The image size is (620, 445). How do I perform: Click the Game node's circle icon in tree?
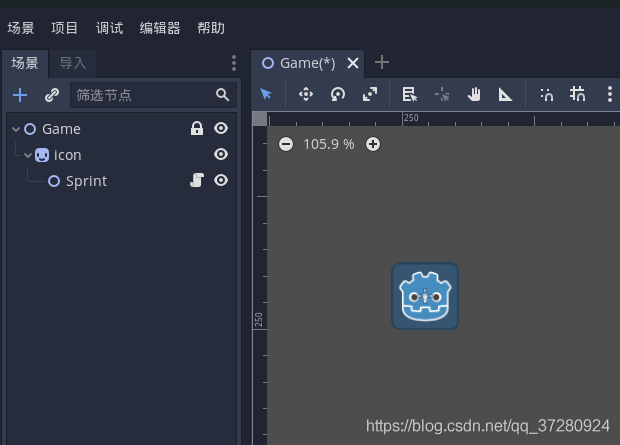pos(30,129)
